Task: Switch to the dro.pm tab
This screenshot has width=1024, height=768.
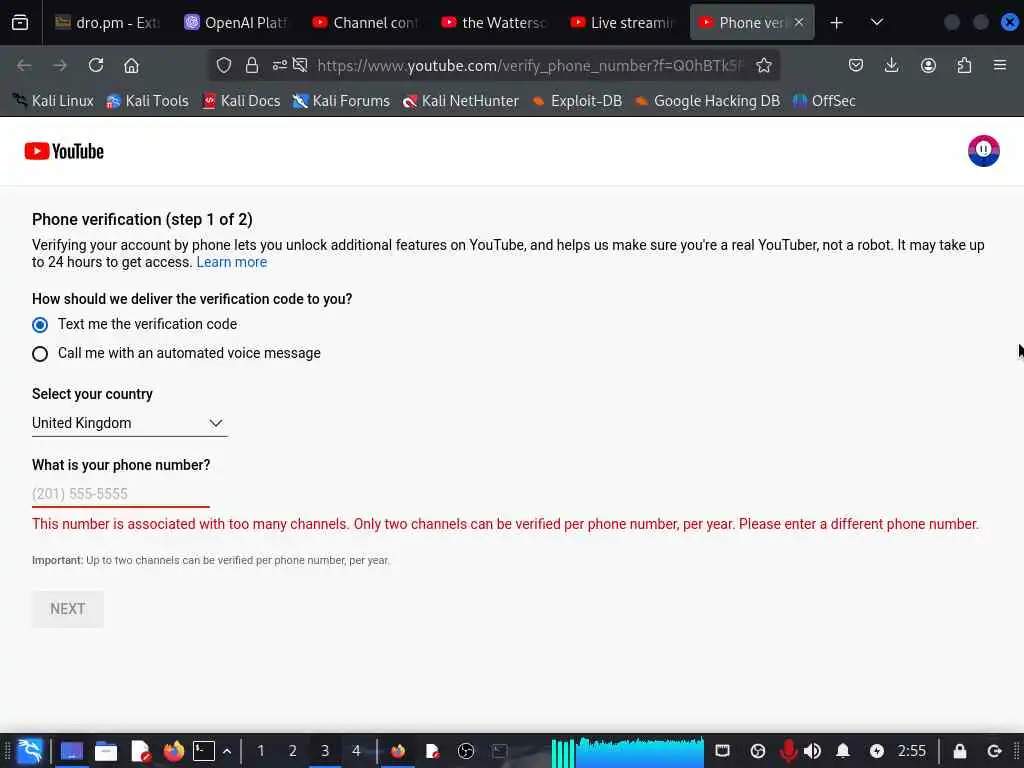Action: tap(107, 23)
